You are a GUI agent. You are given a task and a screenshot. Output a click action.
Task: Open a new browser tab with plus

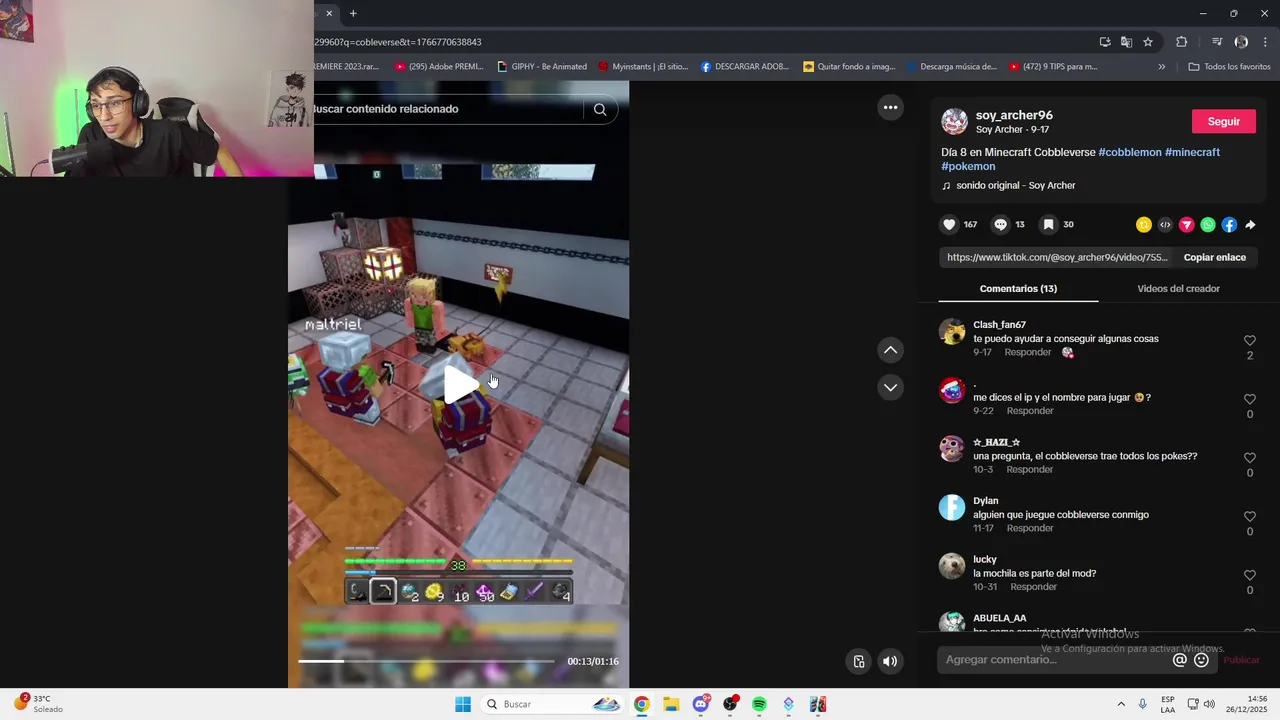(353, 13)
